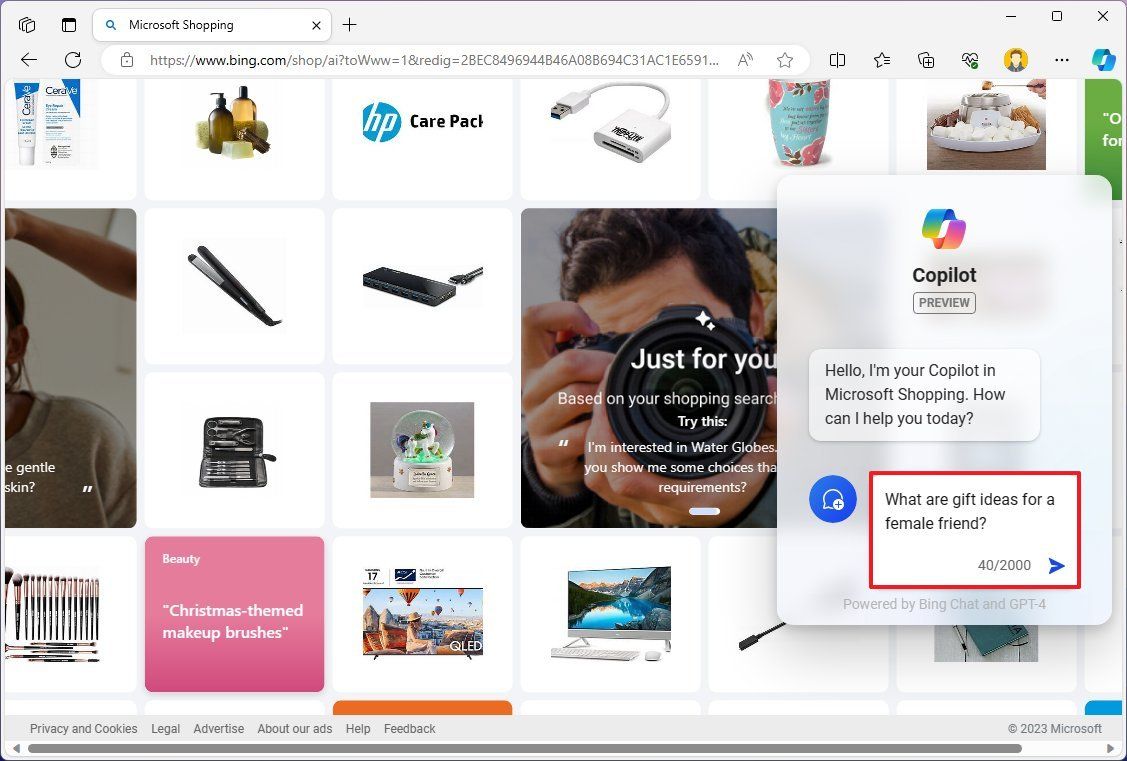1127x761 pixels.
Task: Open the Privacy and Cookies link
Action: (x=83, y=728)
